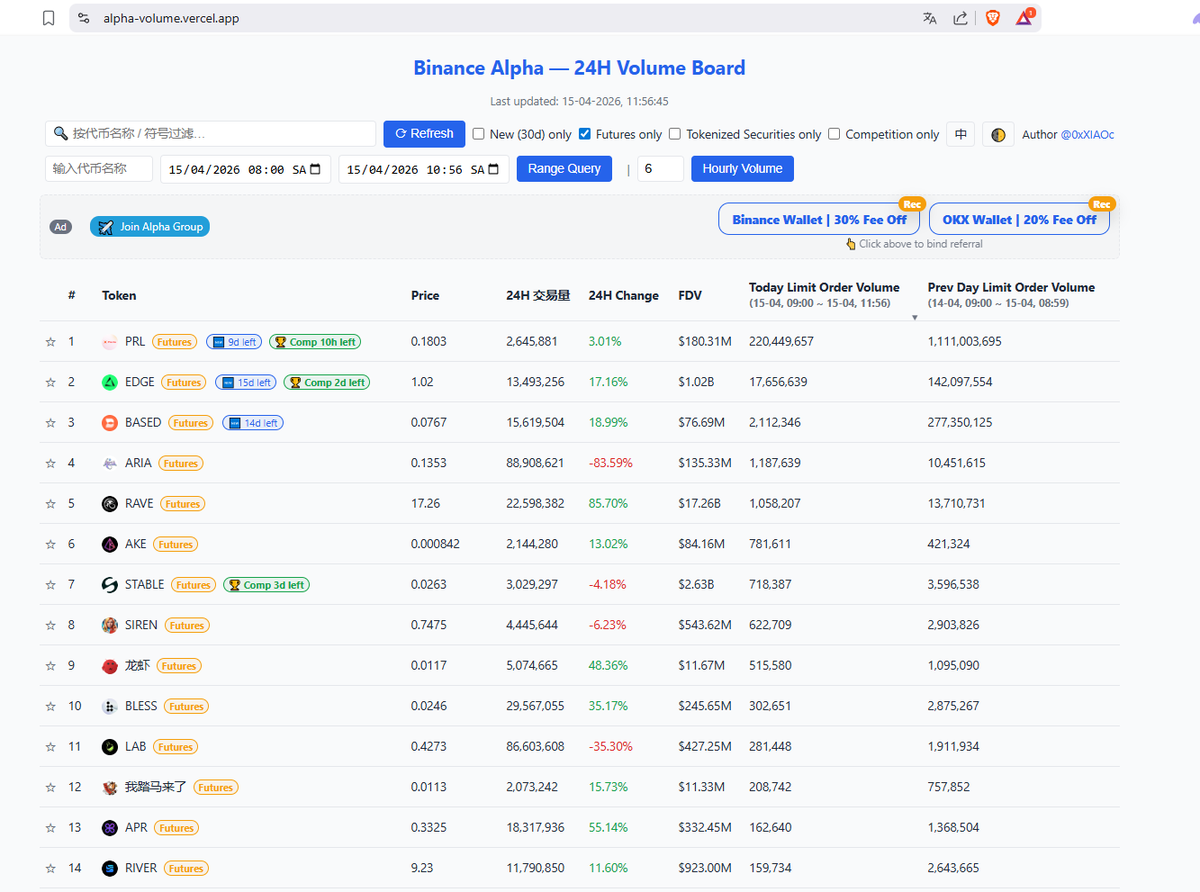Enable Competition only checkbox
Screen dimensions: 1200x892
click(x=835, y=134)
